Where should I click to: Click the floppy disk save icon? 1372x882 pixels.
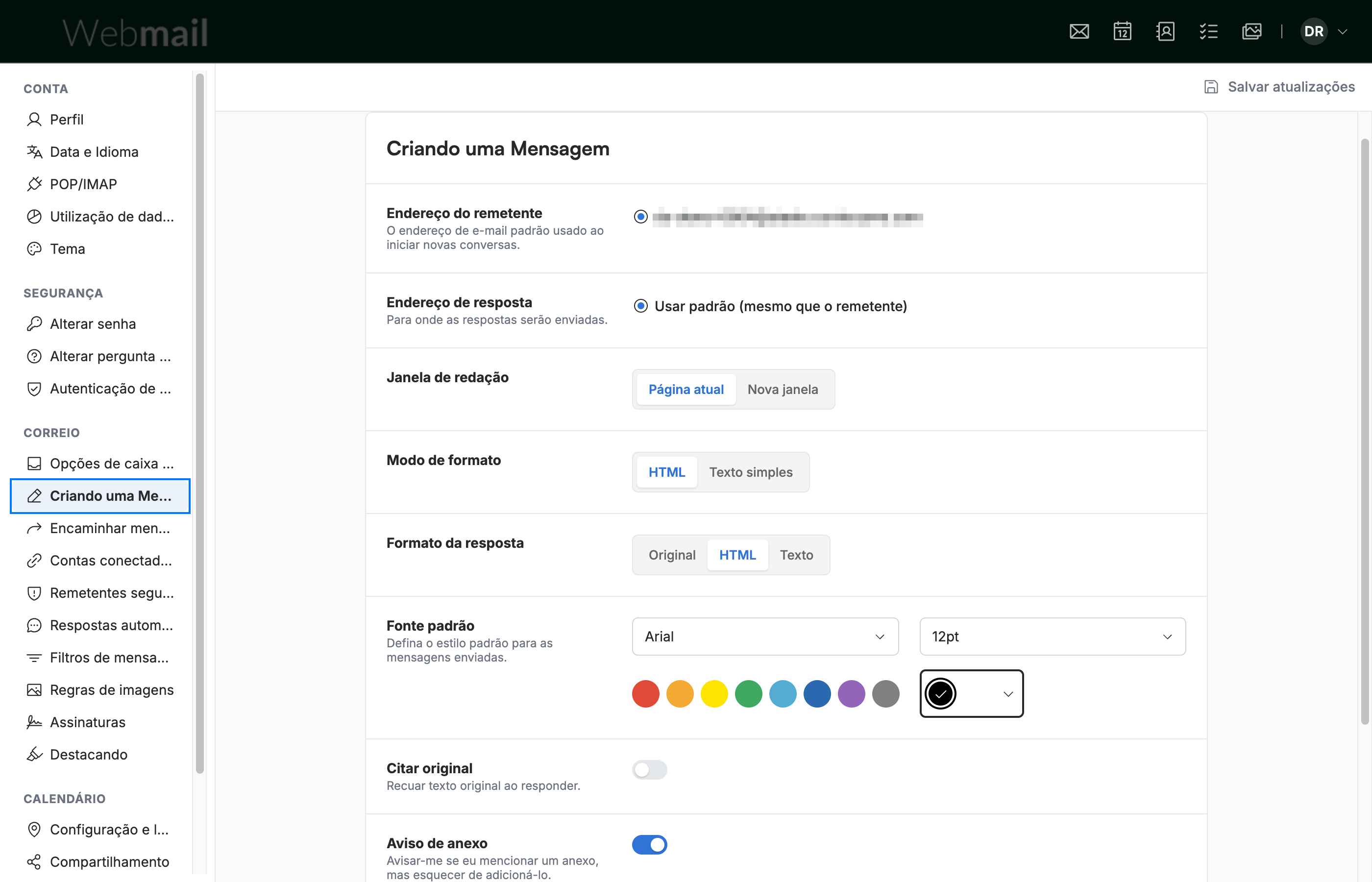click(x=1210, y=87)
